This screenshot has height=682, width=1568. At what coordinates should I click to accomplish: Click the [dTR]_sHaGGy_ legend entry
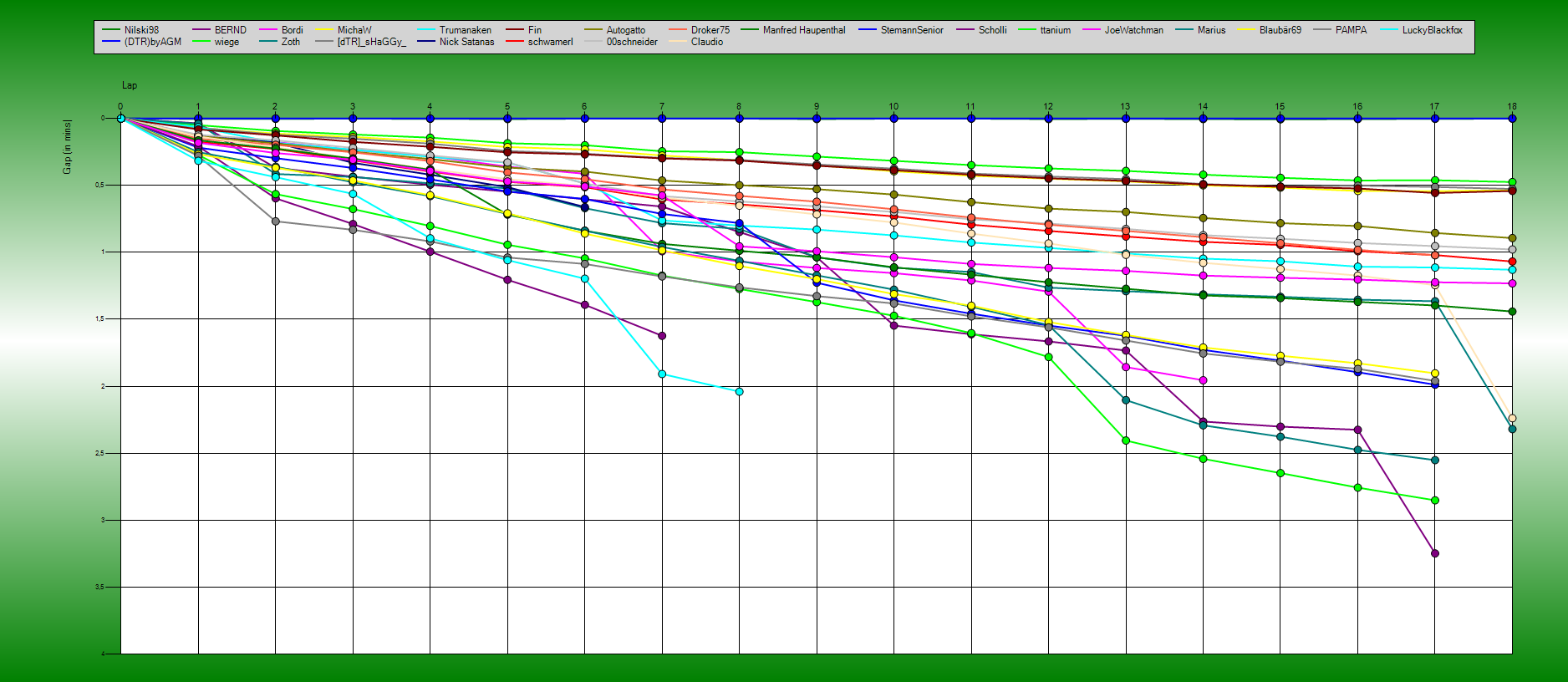(x=360, y=42)
